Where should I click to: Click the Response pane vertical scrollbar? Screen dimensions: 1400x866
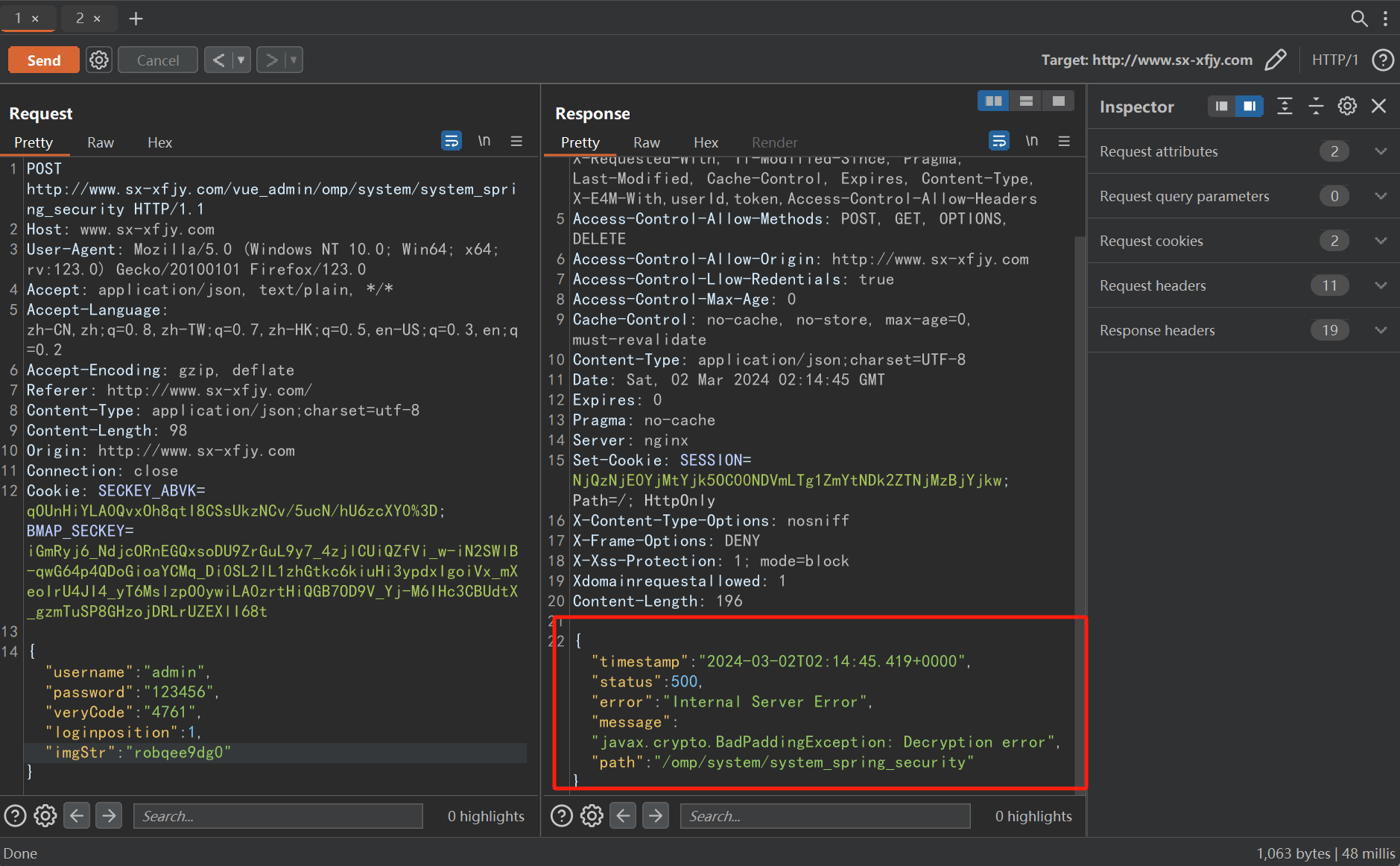pos(1080,514)
